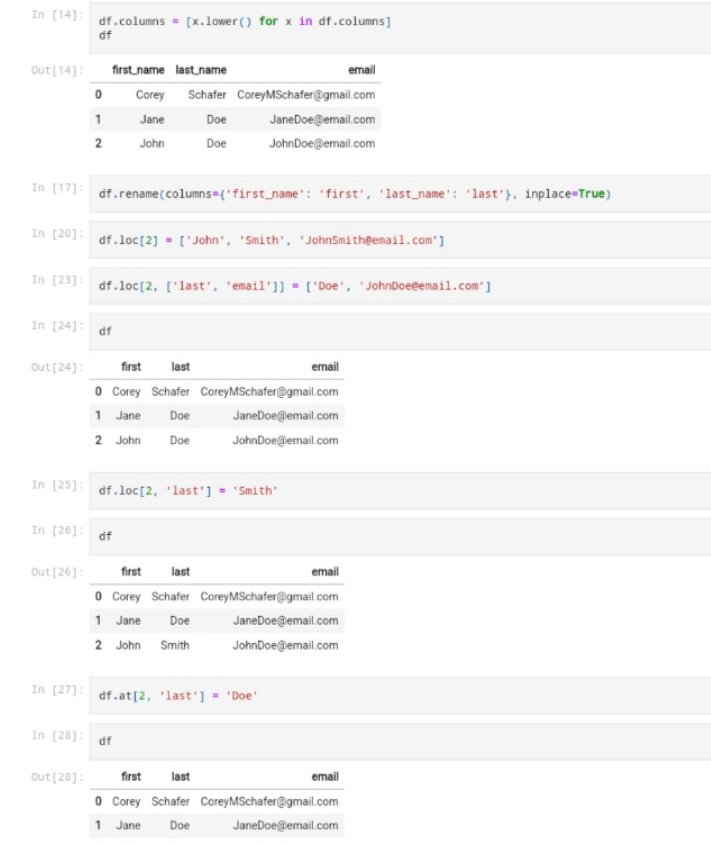Select CoreyMSchafer@gmail.com in Out[26] table

point(270,597)
